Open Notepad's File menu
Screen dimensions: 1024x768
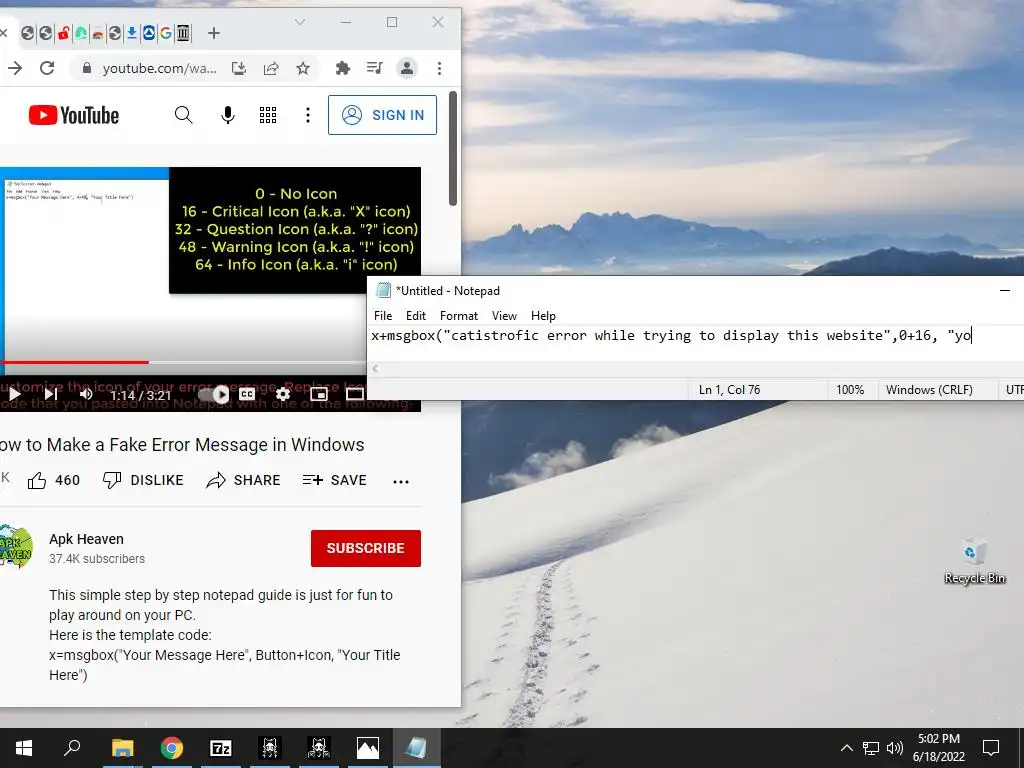tap(383, 315)
